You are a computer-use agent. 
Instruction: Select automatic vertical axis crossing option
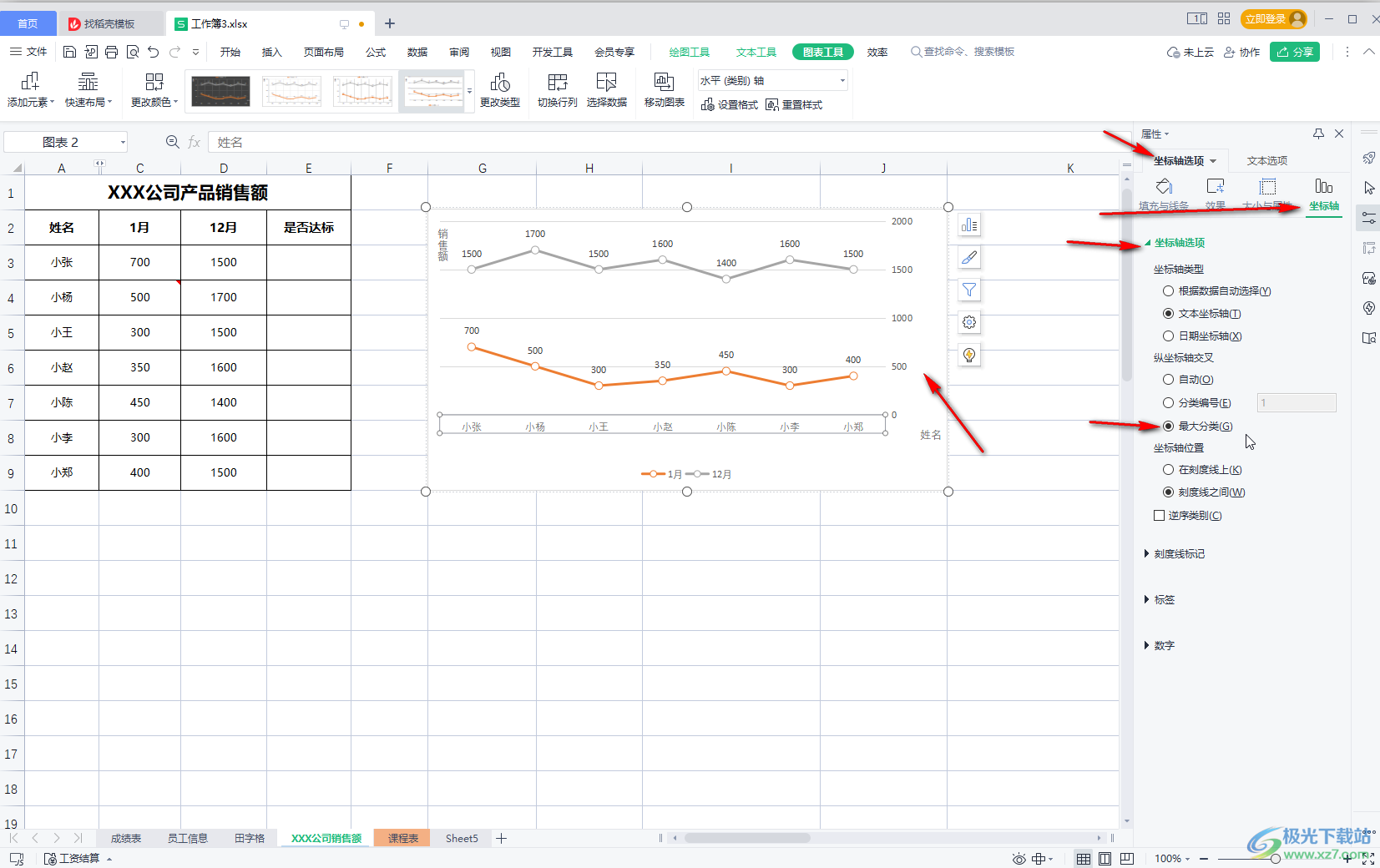coord(1168,380)
